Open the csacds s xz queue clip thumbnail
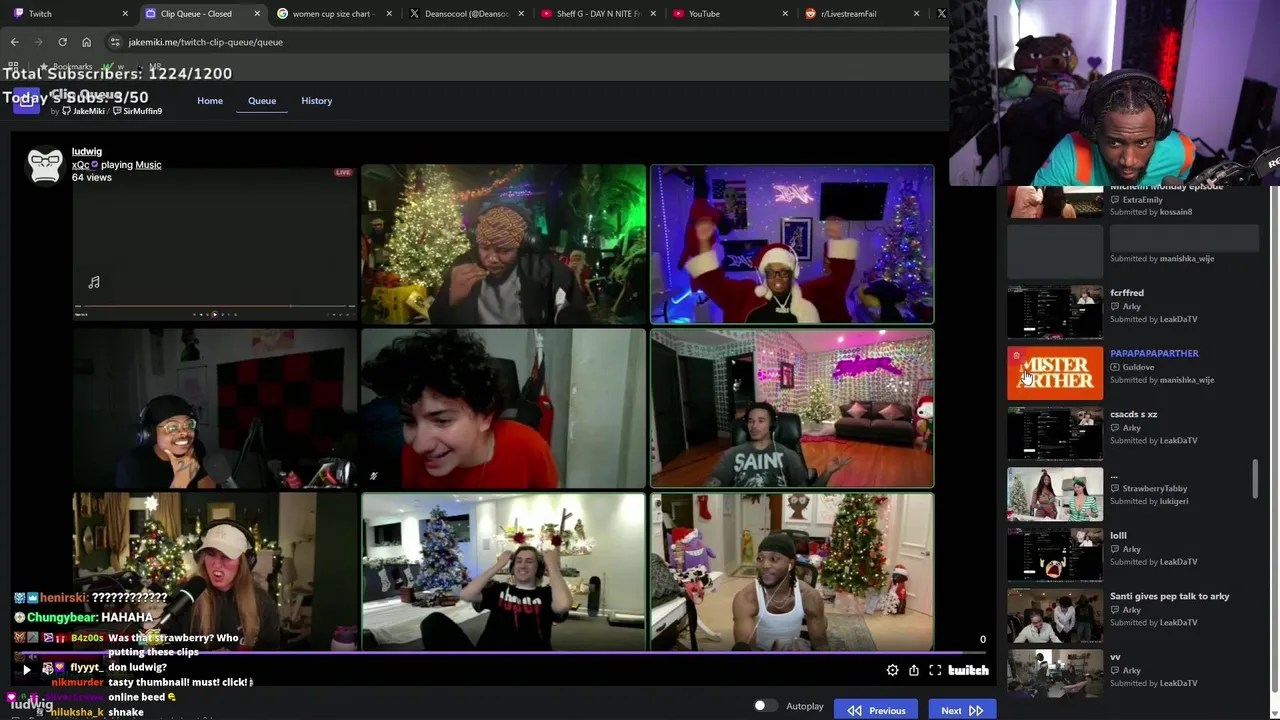The height and width of the screenshot is (720, 1280). [x=1055, y=434]
